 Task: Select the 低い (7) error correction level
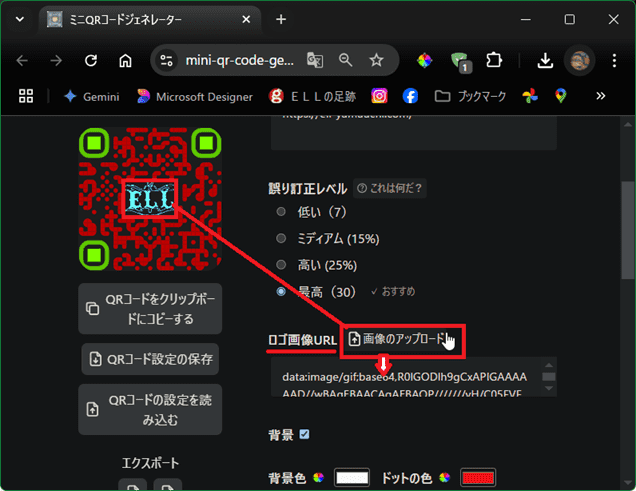click(281, 212)
